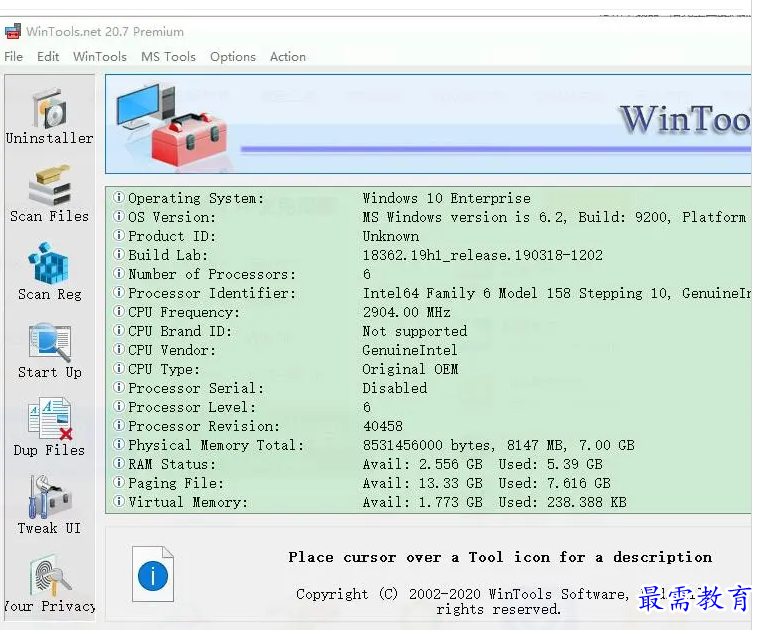Click info icon beside CPU Type
Viewport: 760px width, 630px height.
click(119, 369)
